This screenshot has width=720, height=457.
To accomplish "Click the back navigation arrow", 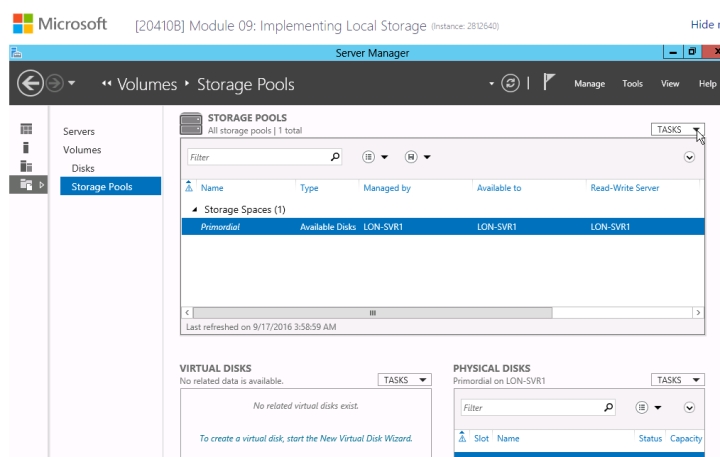I will coord(31,84).
